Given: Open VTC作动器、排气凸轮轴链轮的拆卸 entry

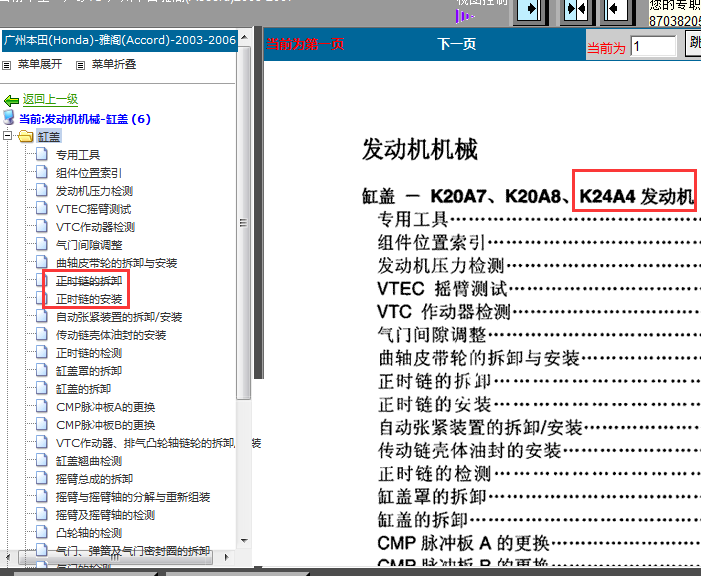Looking at the screenshot, I should 145,443.
